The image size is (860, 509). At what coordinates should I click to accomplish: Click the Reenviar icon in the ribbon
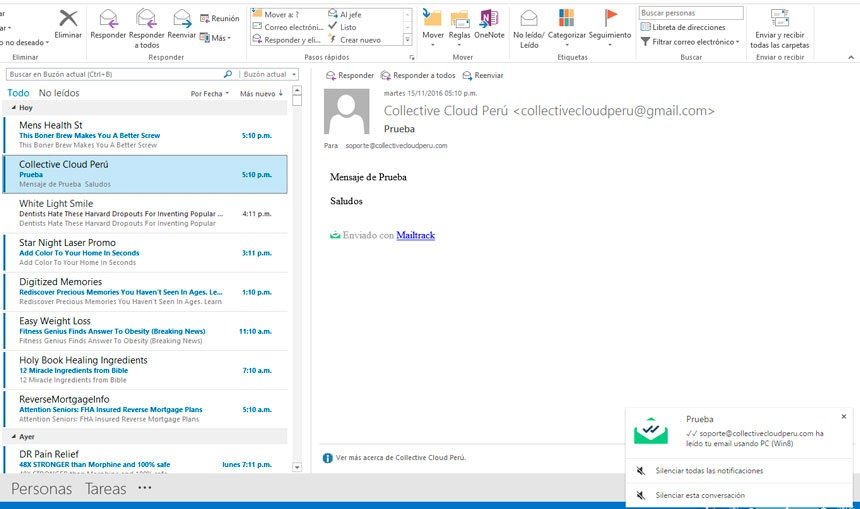[x=182, y=19]
